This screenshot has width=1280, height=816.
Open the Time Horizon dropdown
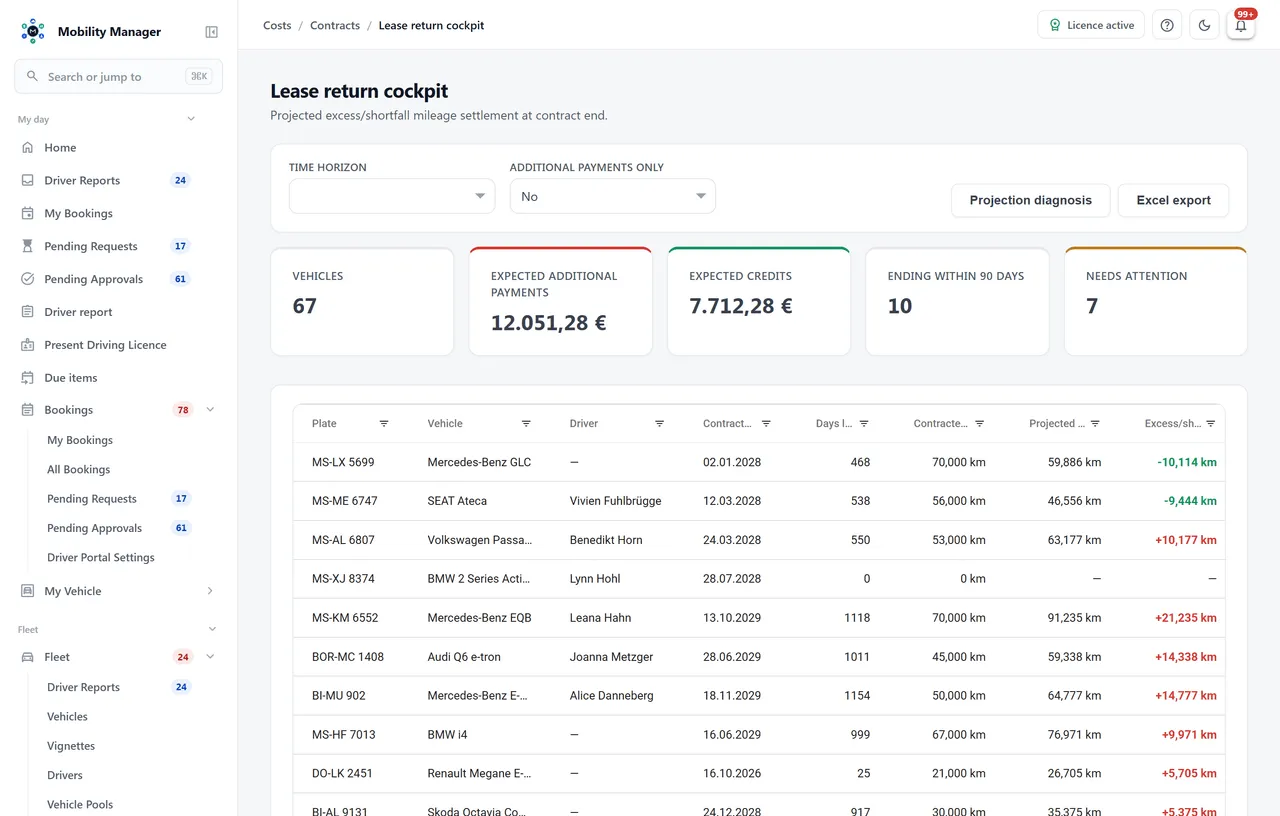(x=392, y=196)
